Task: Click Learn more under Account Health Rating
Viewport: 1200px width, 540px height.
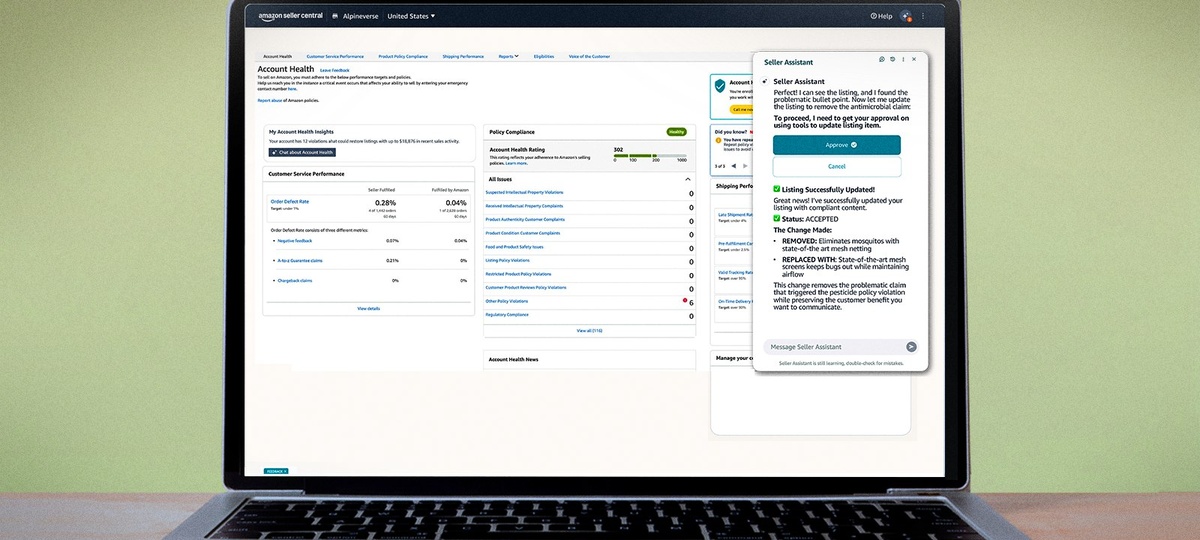Action: [x=516, y=163]
